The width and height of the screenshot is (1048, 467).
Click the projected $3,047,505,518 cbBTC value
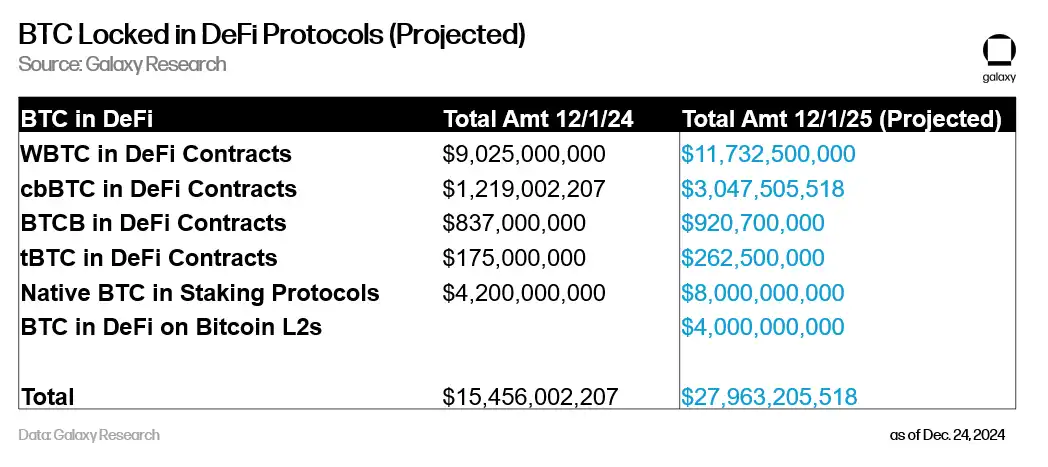tap(762, 189)
